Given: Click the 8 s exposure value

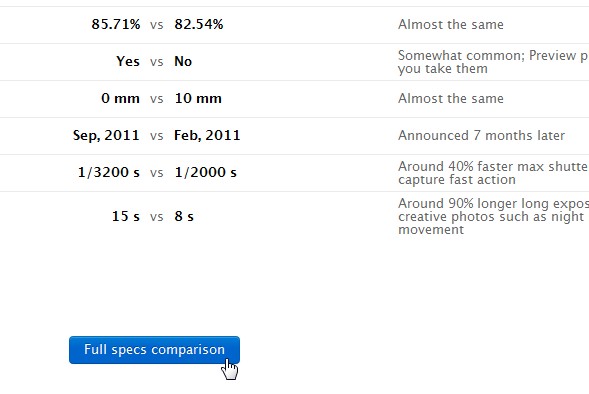Looking at the screenshot, I should pyautogui.click(x=184, y=216).
